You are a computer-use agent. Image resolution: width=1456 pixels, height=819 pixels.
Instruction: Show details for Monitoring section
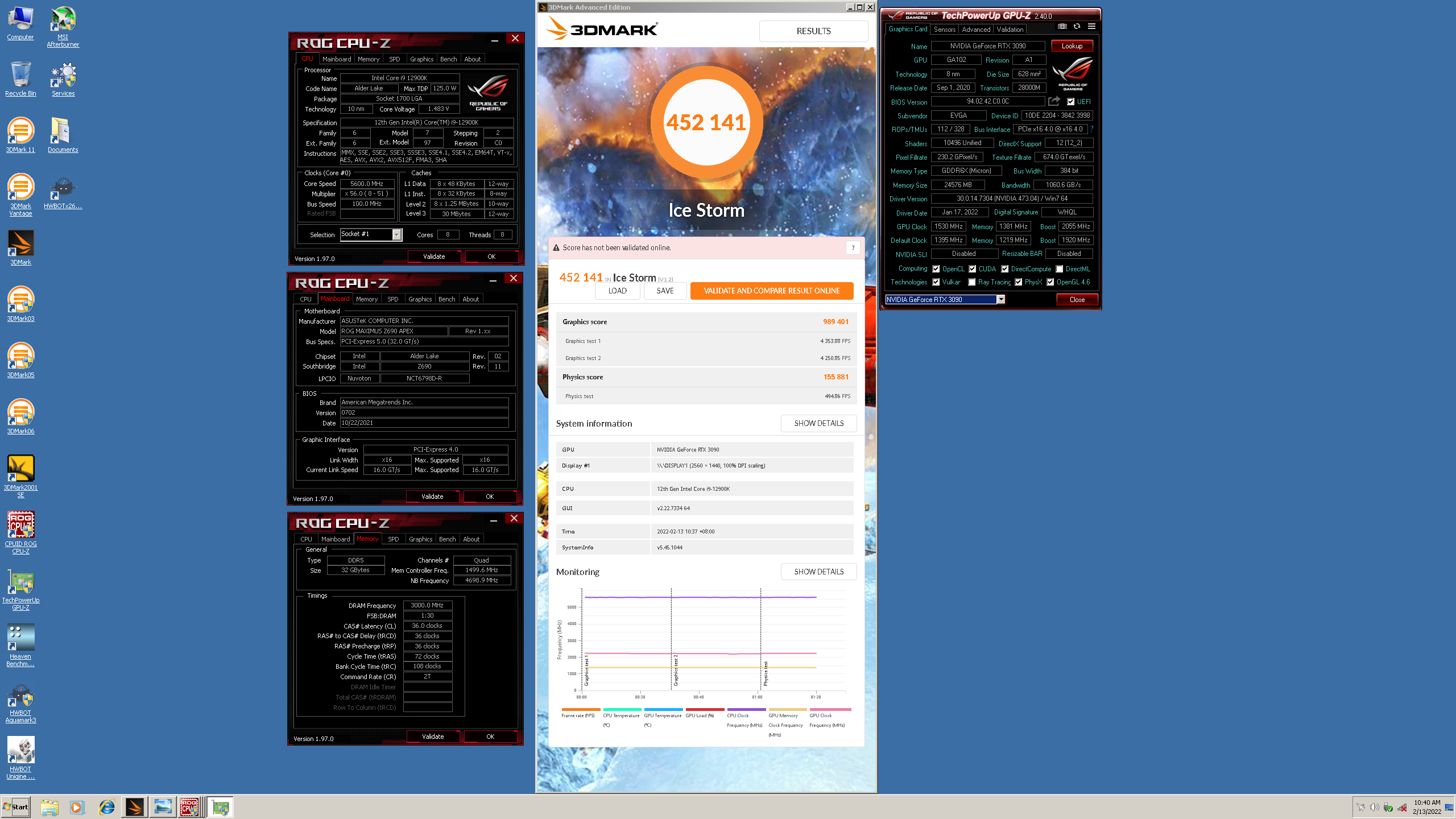[x=818, y=572]
